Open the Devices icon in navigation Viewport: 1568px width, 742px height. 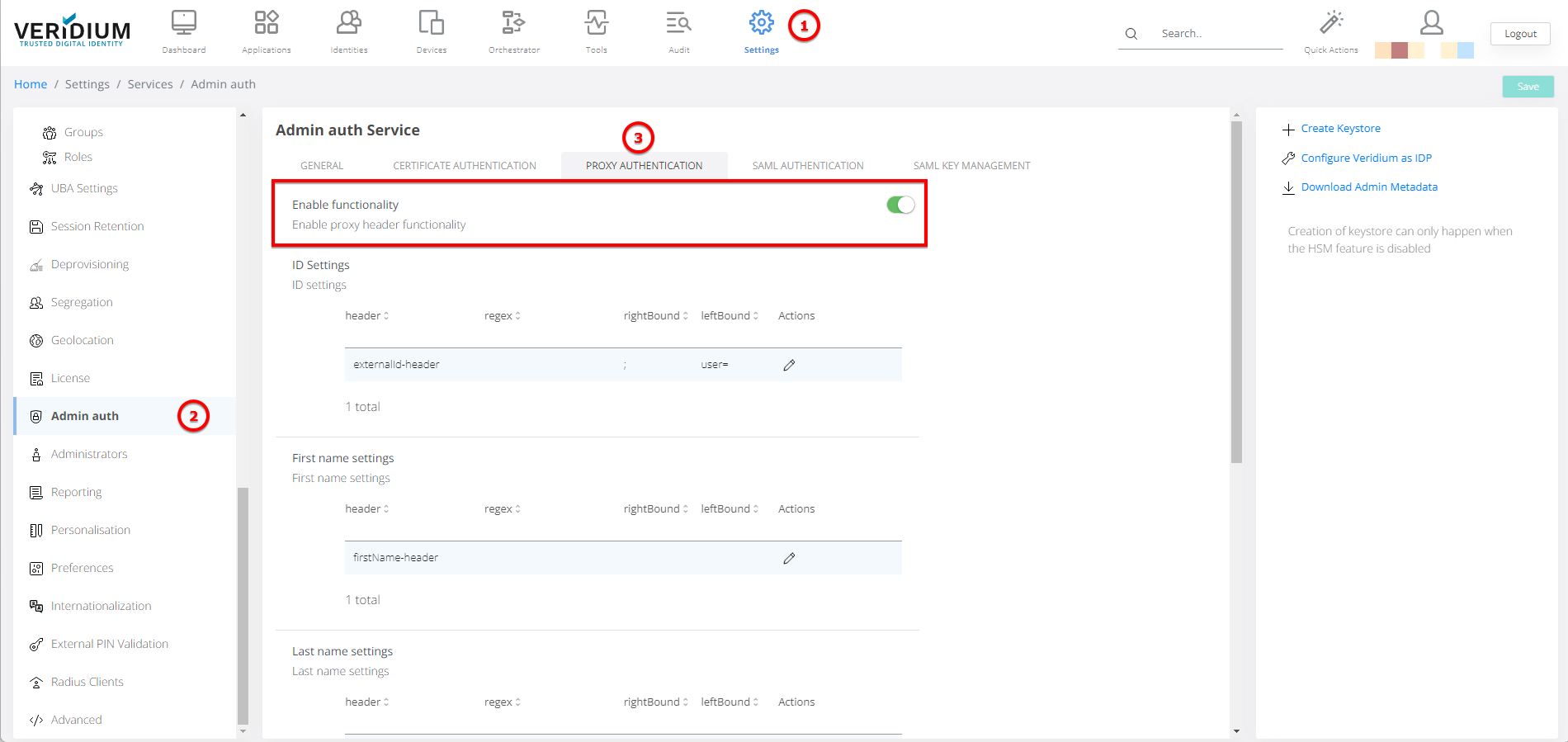click(x=431, y=23)
